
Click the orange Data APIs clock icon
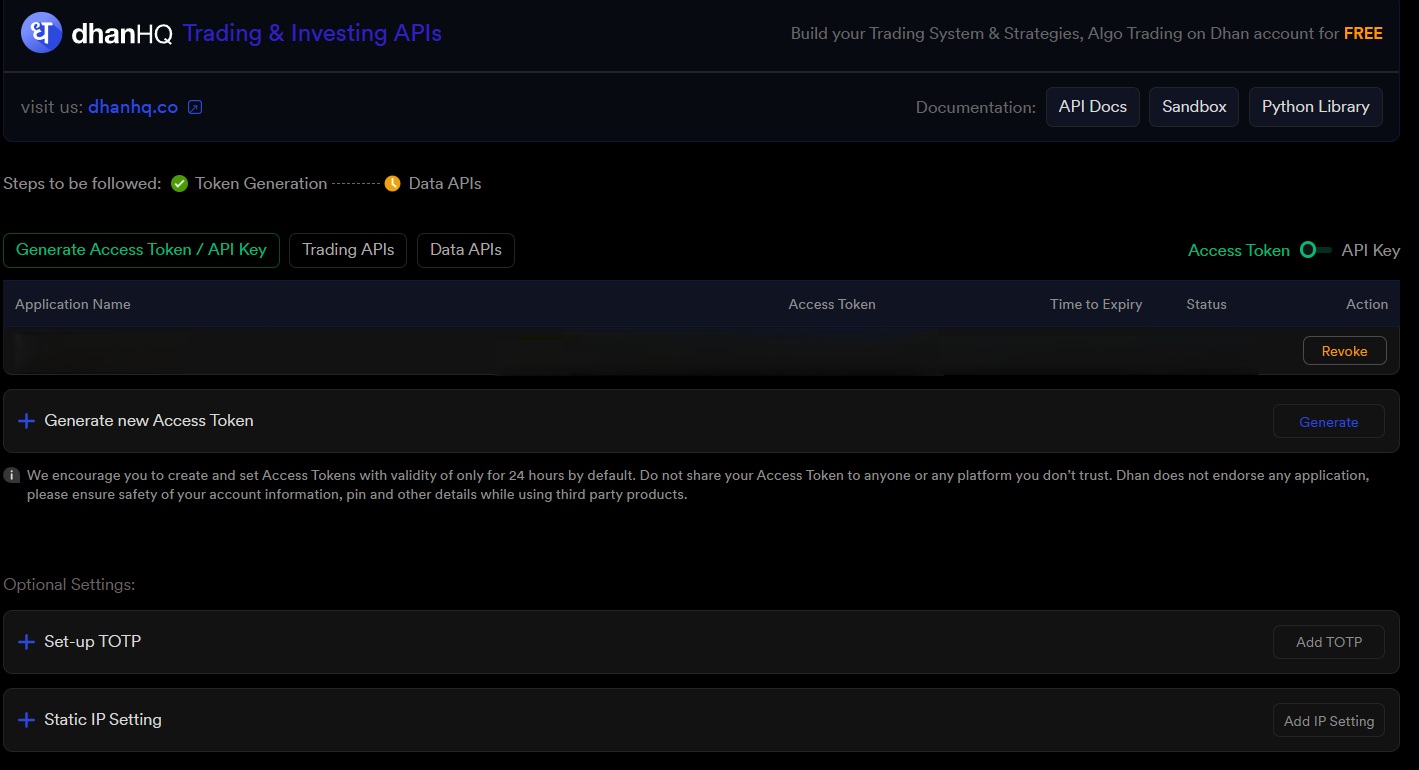pos(393,184)
